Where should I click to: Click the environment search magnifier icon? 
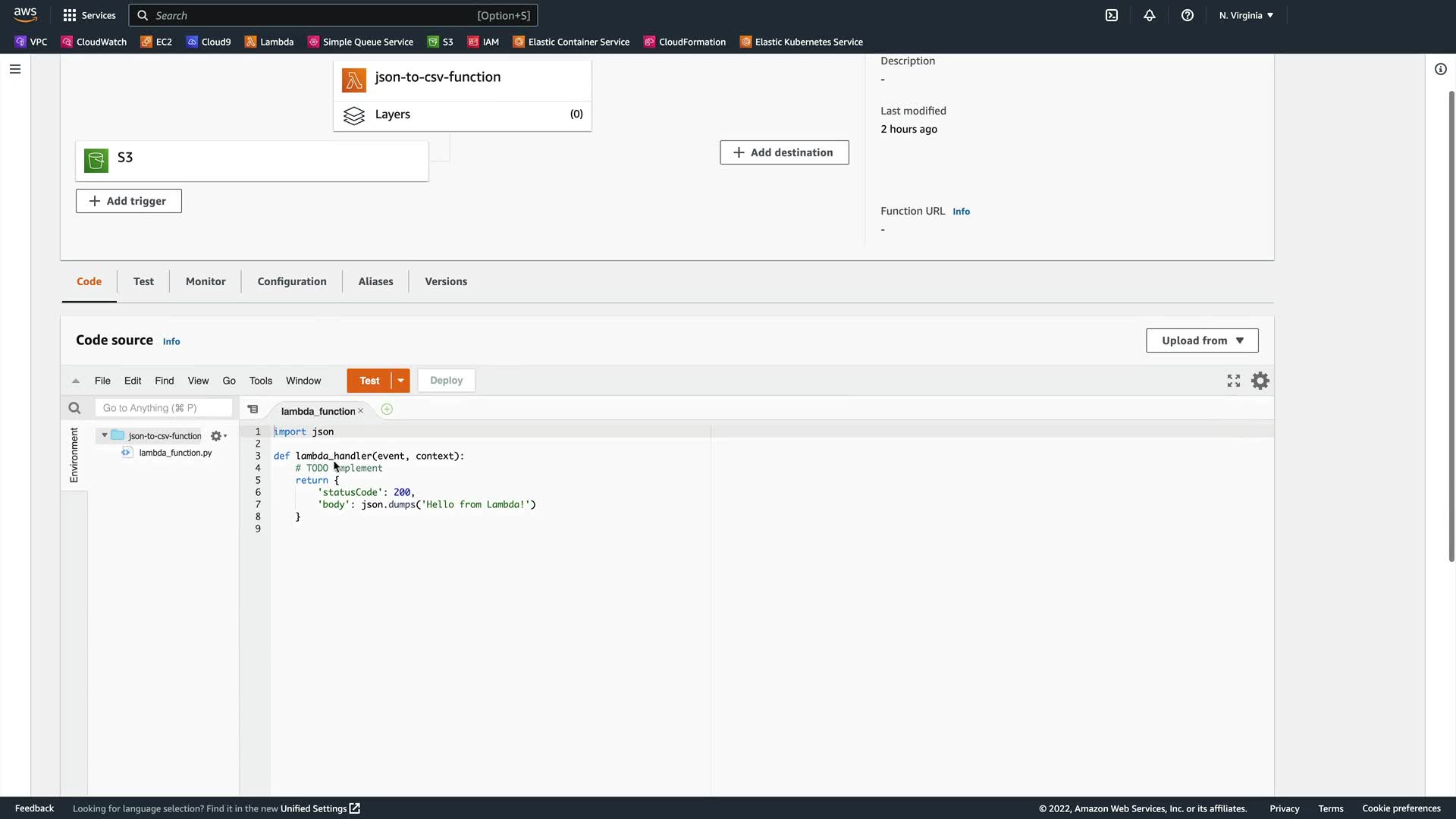74,408
